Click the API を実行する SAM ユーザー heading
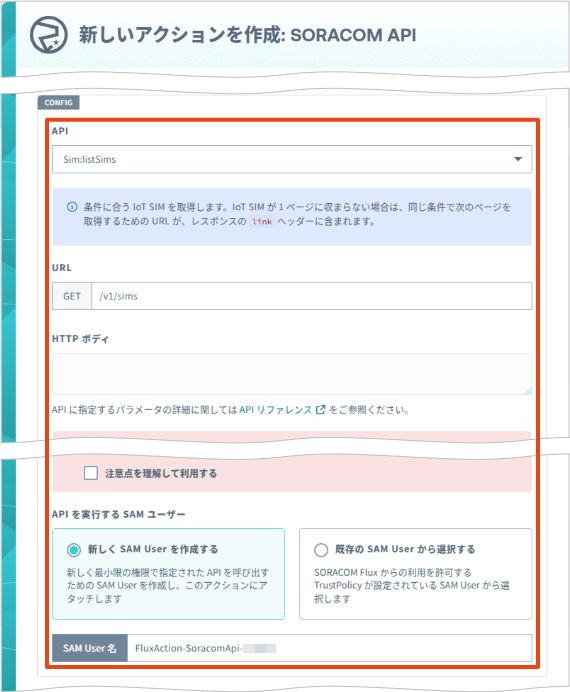 click(x=118, y=515)
